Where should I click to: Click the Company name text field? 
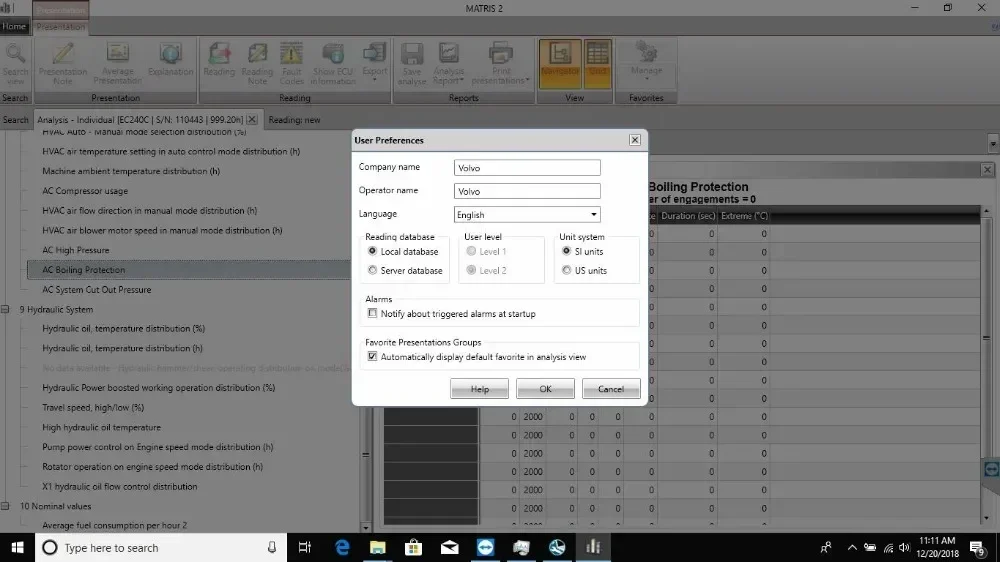526,168
